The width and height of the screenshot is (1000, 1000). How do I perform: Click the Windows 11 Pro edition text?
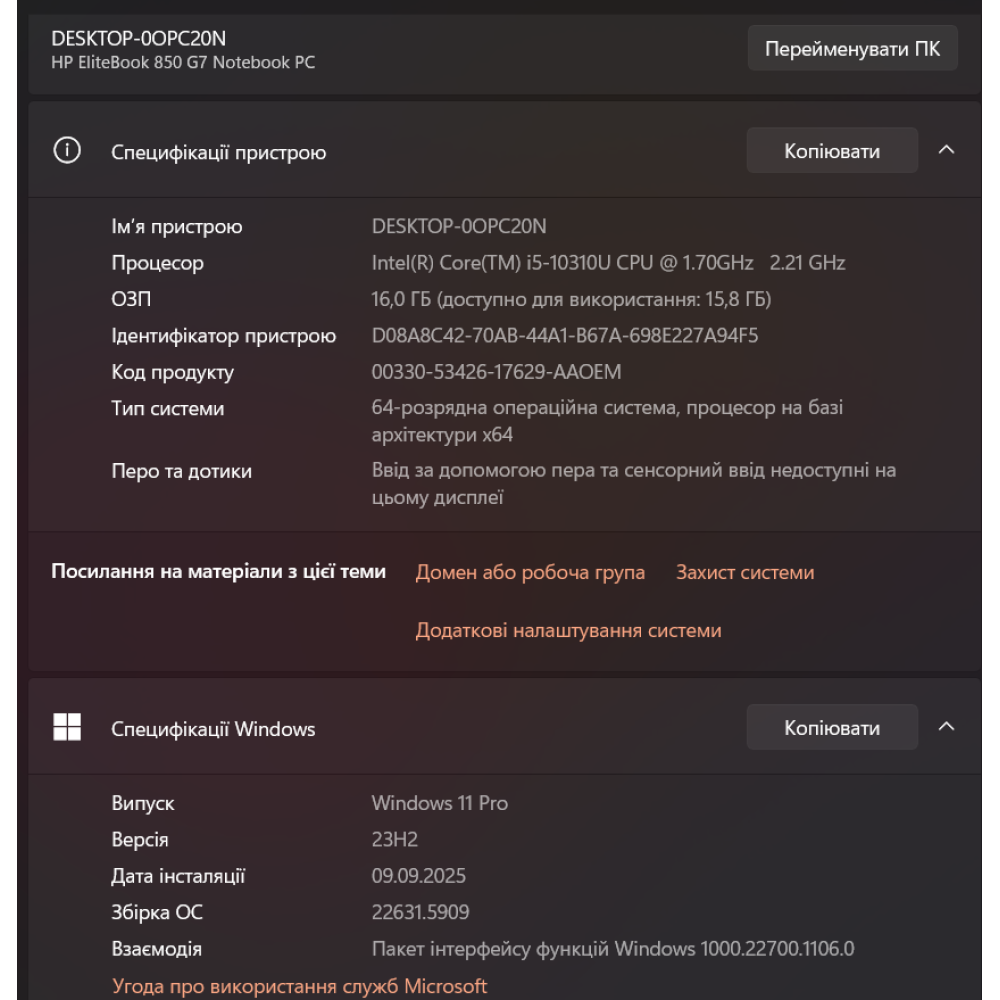(x=439, y=803)
